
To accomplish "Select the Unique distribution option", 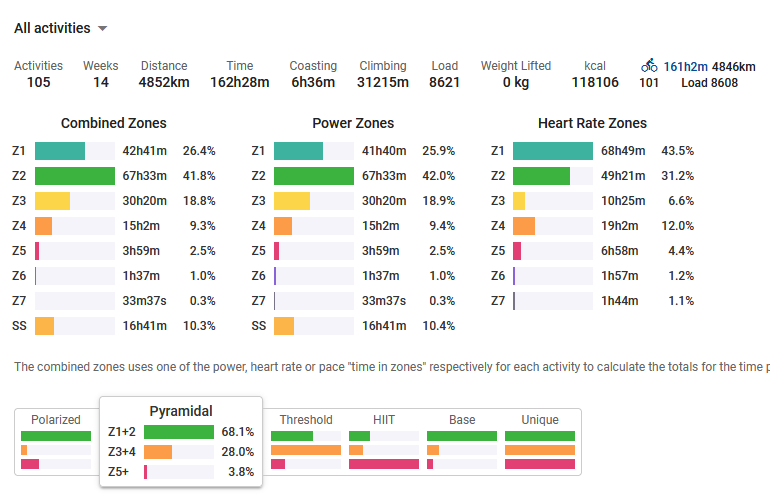I will (540, 441).
